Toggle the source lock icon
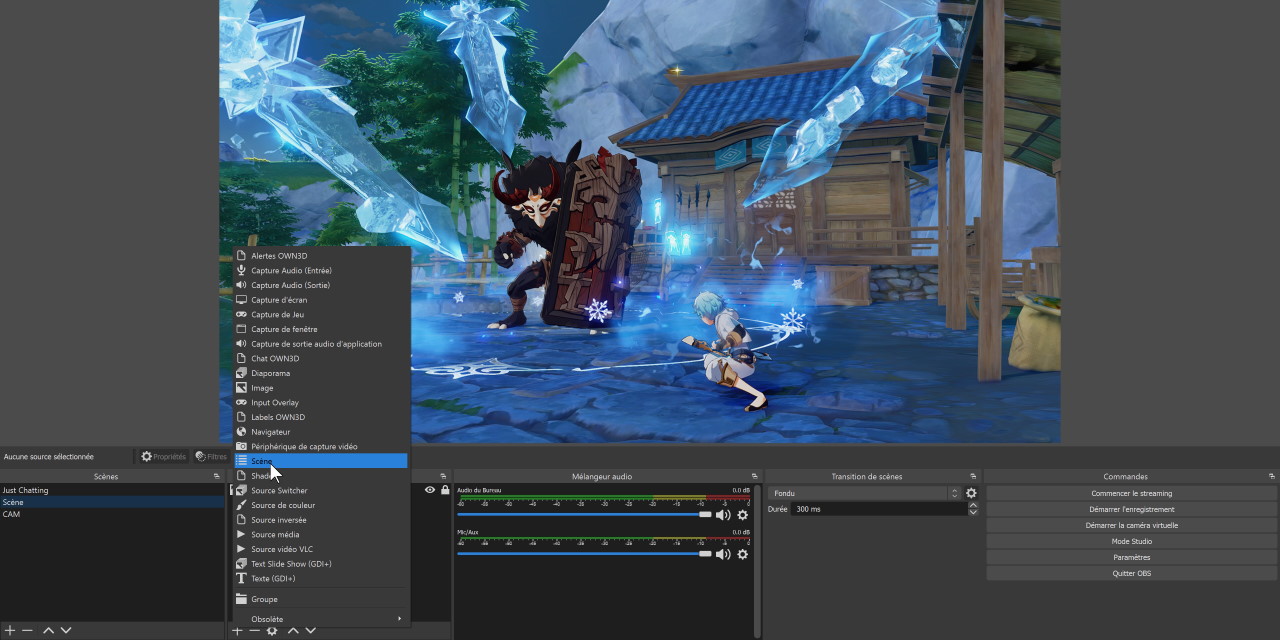The height and width of the screenshot is (640, 1280). coord(445,490)
